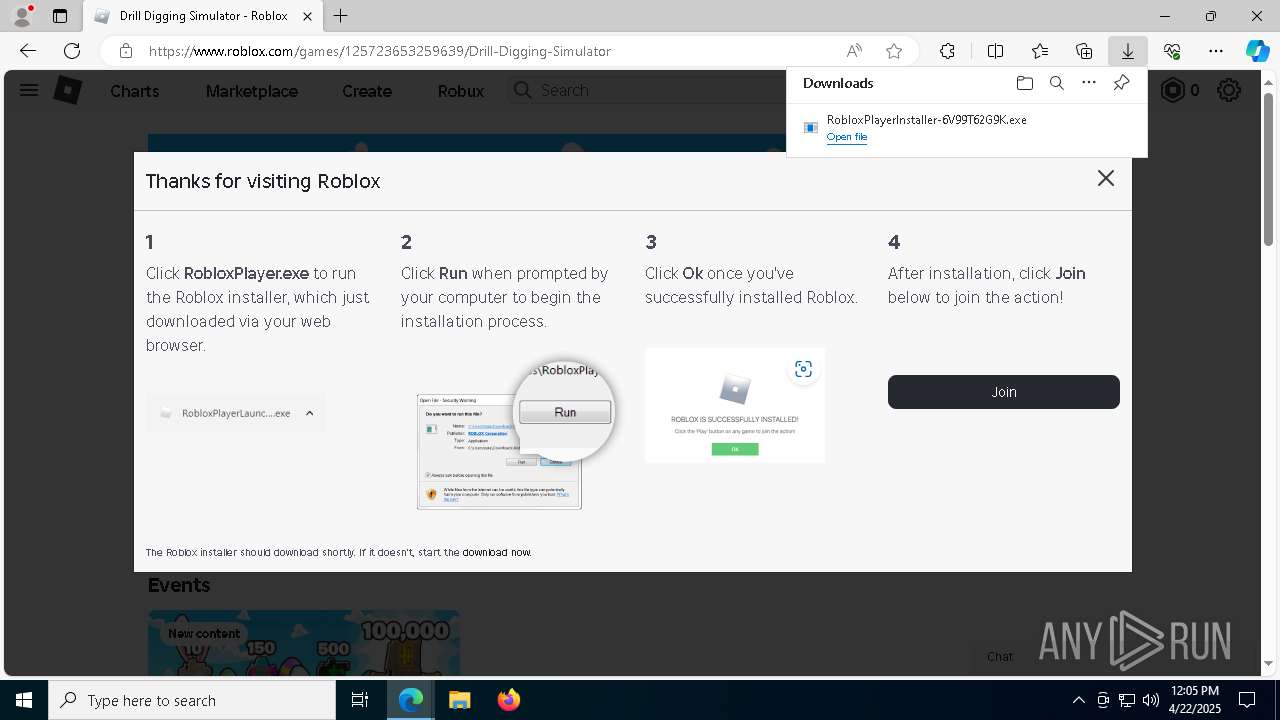Open Browser essentials heart icon
Image resolution: width=1280 pixels, height=720 pixels.
coord(1172,51)
